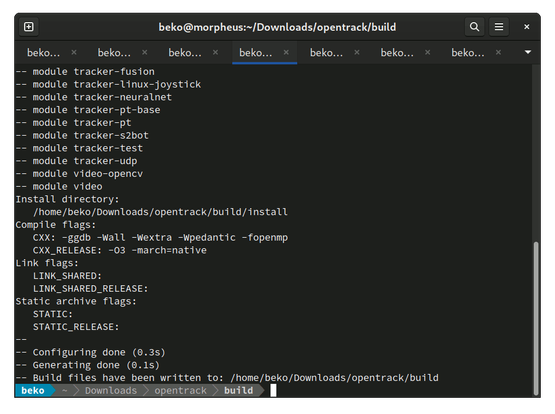Close the fifth beko tab
The width and height of the screenshot is (555, 414).
(x=357, y=52)
